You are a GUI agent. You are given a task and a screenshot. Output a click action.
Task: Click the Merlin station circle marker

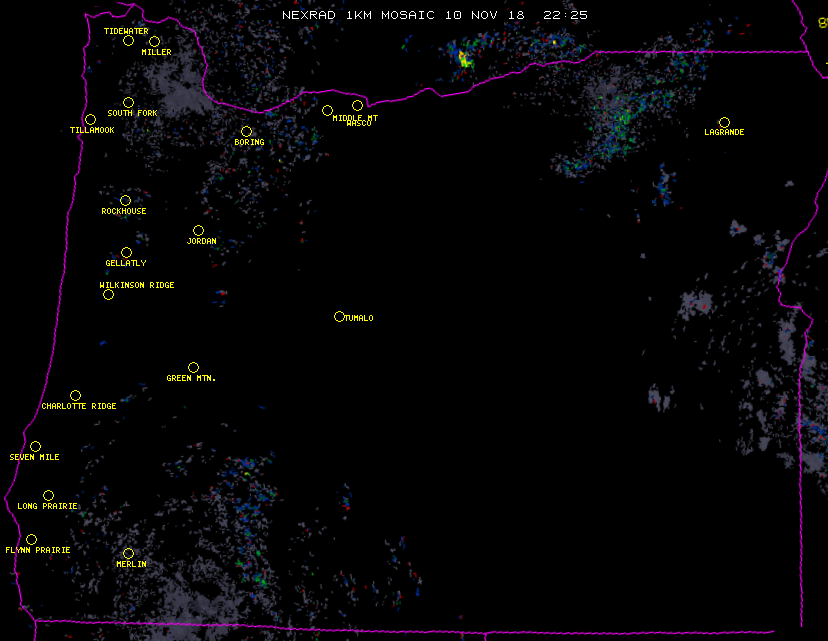pos(128,554)
